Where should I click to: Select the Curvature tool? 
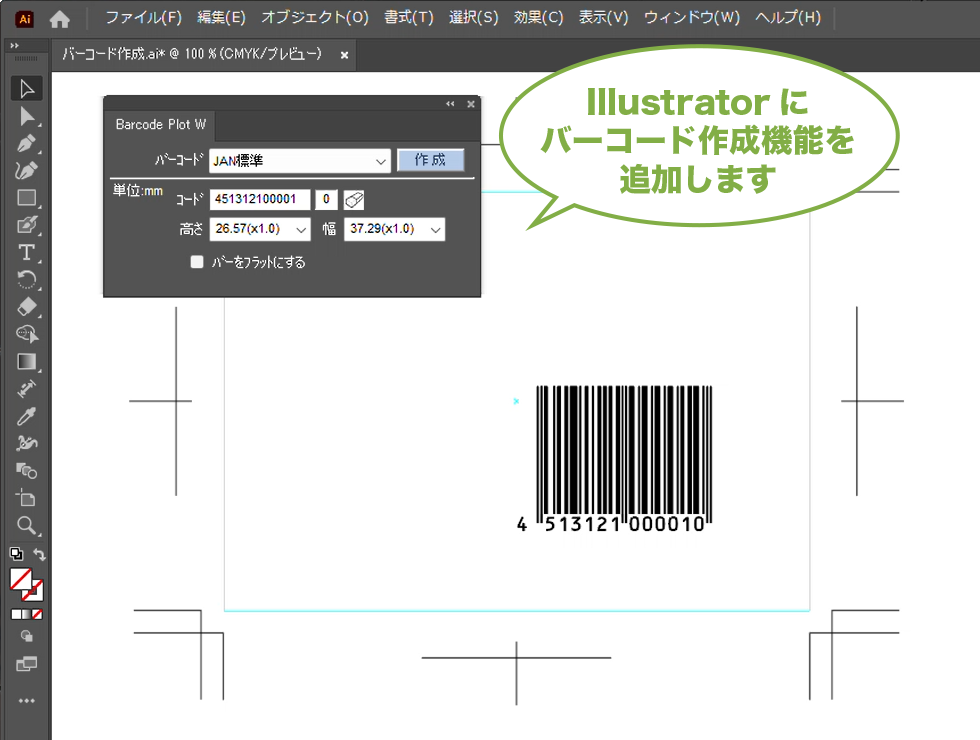[26, 171]
